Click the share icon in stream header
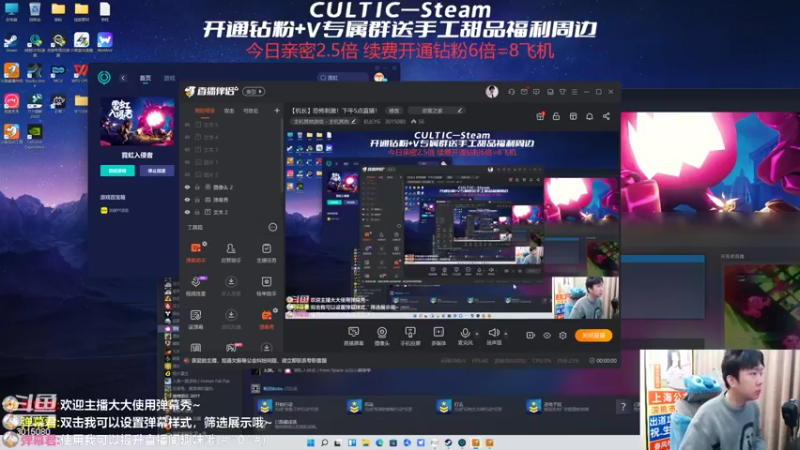This screenshot has height=450, width=800. [x=606, y=116]
